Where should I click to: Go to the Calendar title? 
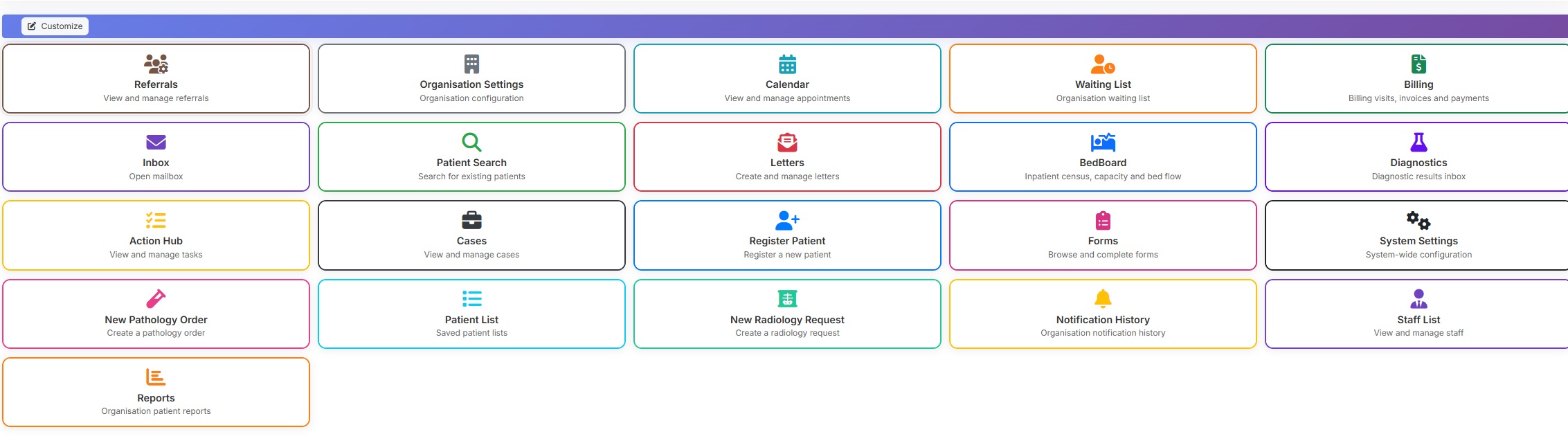click(787, 84)
